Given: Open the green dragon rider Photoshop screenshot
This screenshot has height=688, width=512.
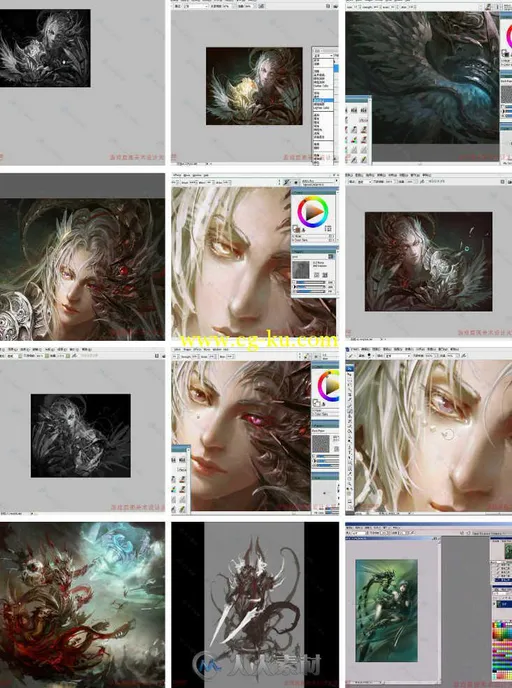Looking at the screenshot, I should 429,605.
